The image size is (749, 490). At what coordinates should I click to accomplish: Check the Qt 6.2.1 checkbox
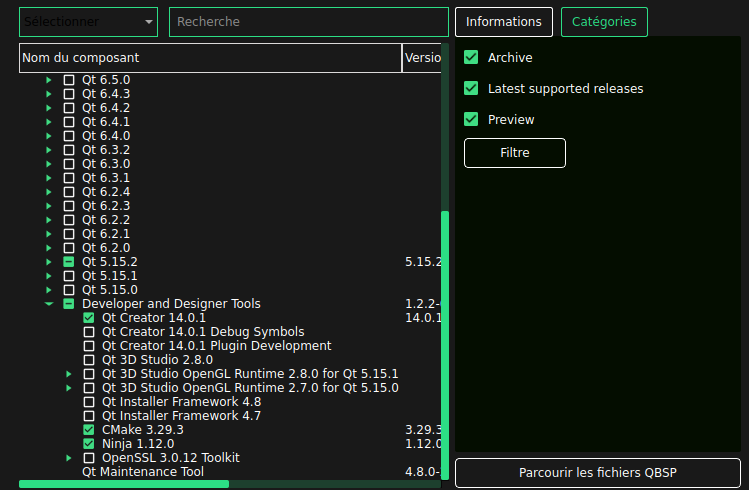point(69,234)
